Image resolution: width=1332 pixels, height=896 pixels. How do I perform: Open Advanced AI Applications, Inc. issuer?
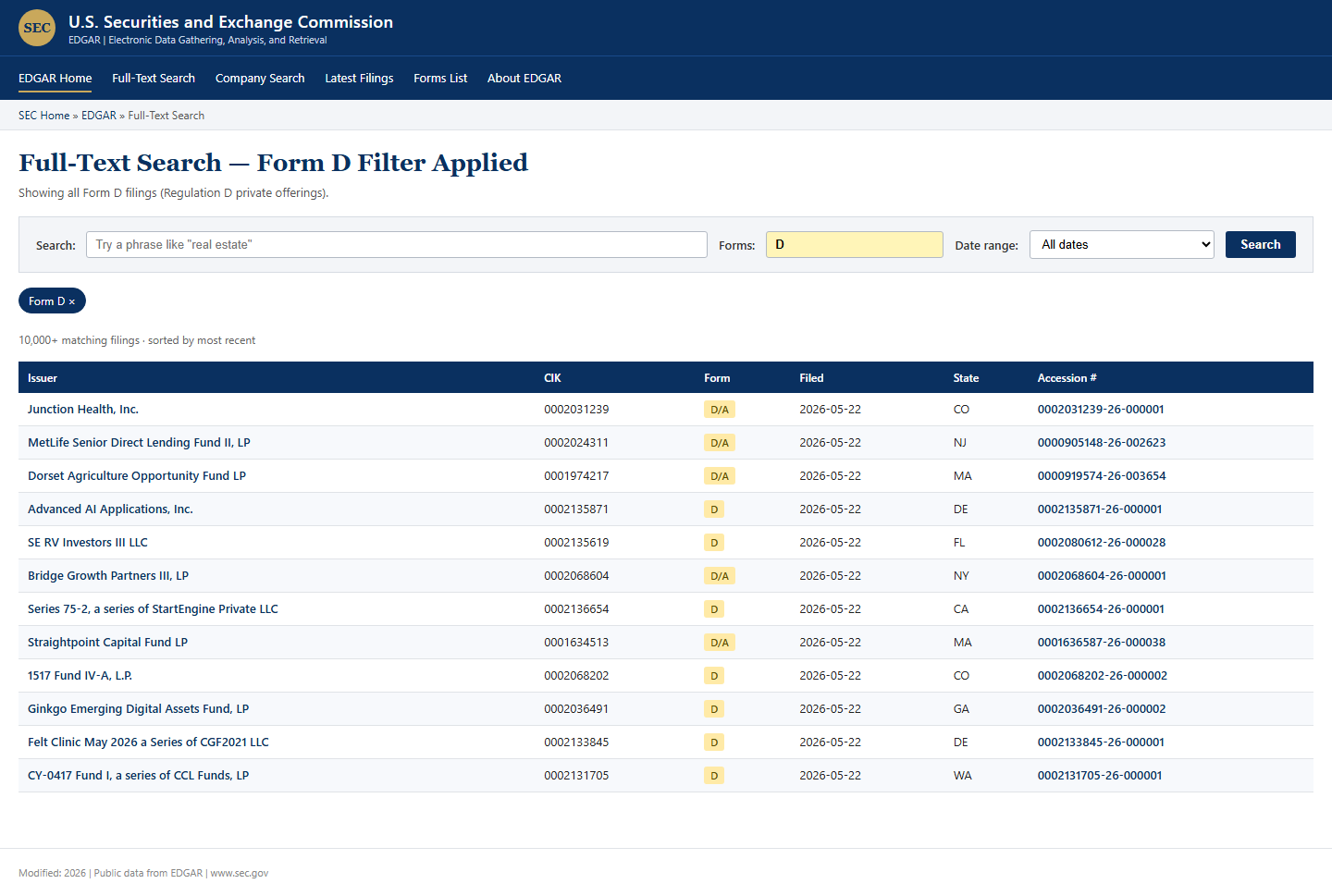[x=110, y=509]
